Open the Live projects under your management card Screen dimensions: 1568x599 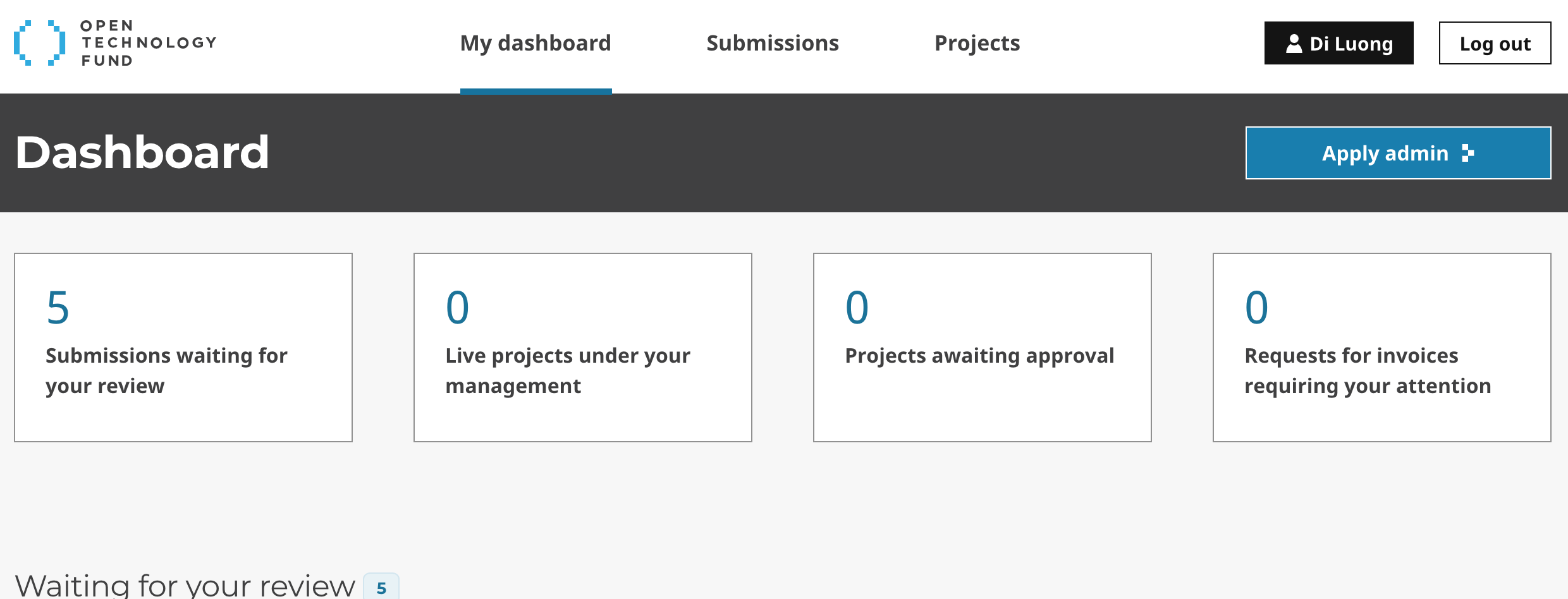point(583,348)
